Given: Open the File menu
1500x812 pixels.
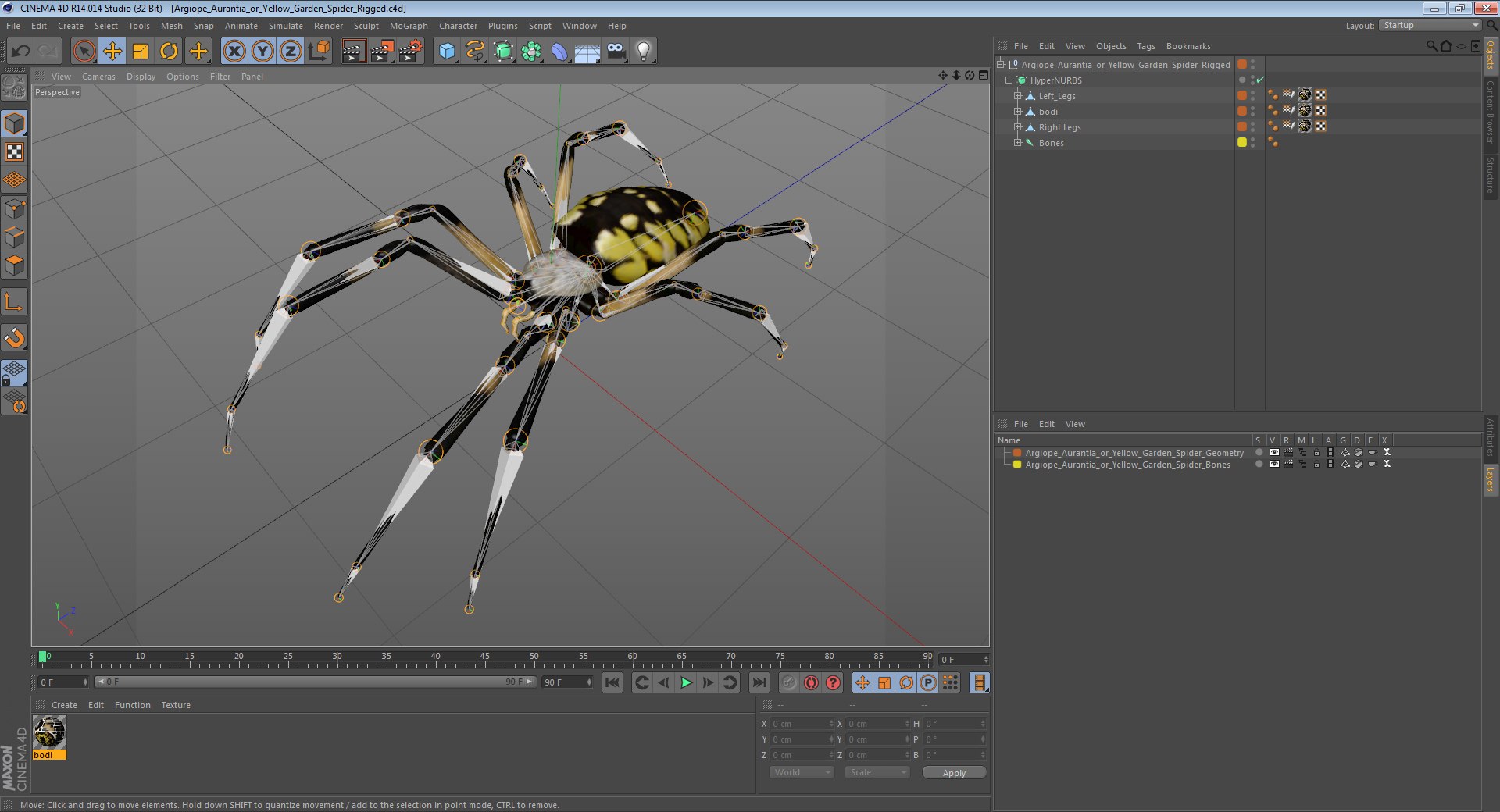Looking at the screenshot, I should (13, 26).
